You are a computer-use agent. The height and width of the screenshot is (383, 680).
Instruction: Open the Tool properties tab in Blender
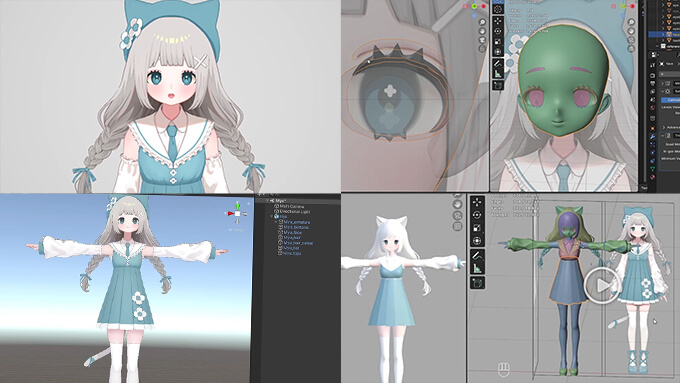[652, 65]
